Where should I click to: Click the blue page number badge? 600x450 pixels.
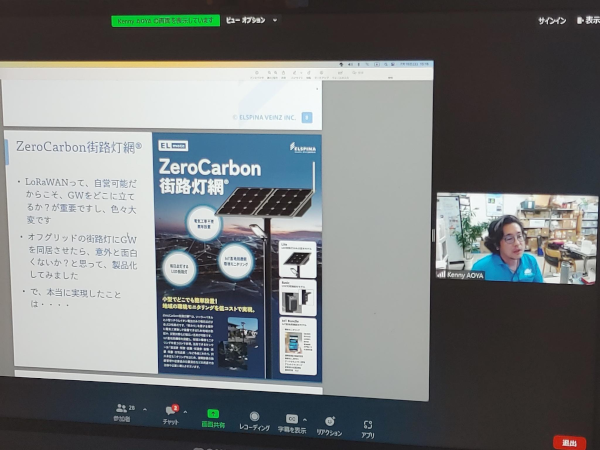click(x=307, y=117)
